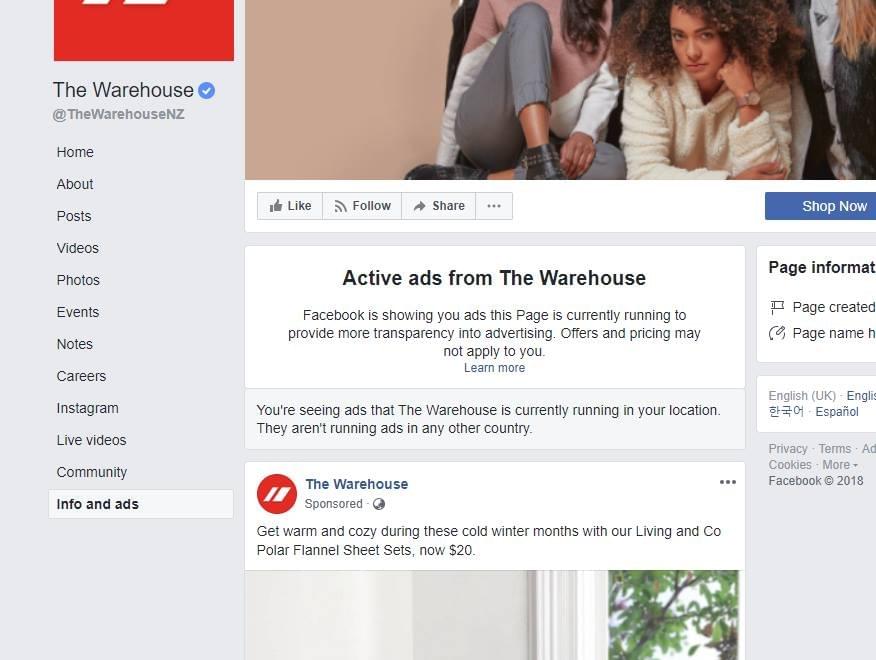Click The Warehouse red logo avatar
The height and width of the screenshot is (660, 876).
click(277, 494)
